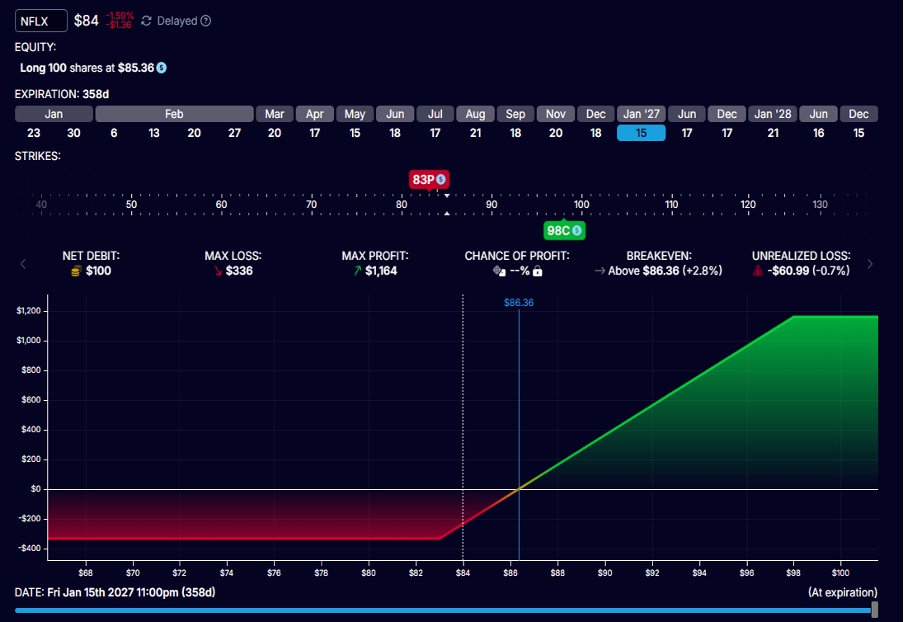Click the NFLX ticker symbol input field
The image size is (904, 622).
coord(42,21)
